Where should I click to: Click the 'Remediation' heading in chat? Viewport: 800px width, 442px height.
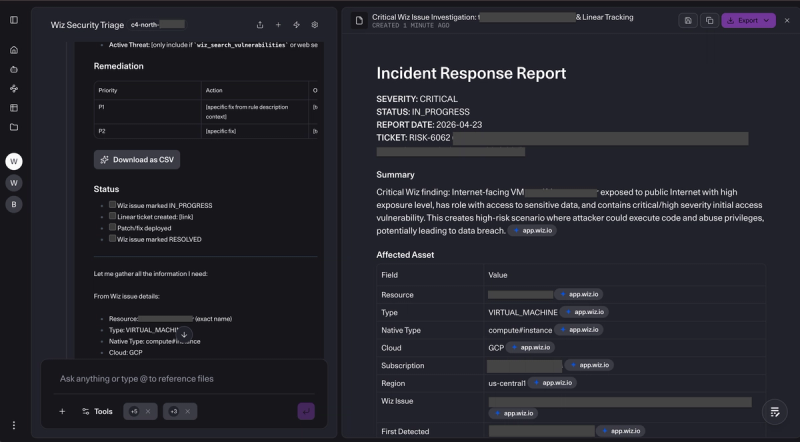[118, 66]
